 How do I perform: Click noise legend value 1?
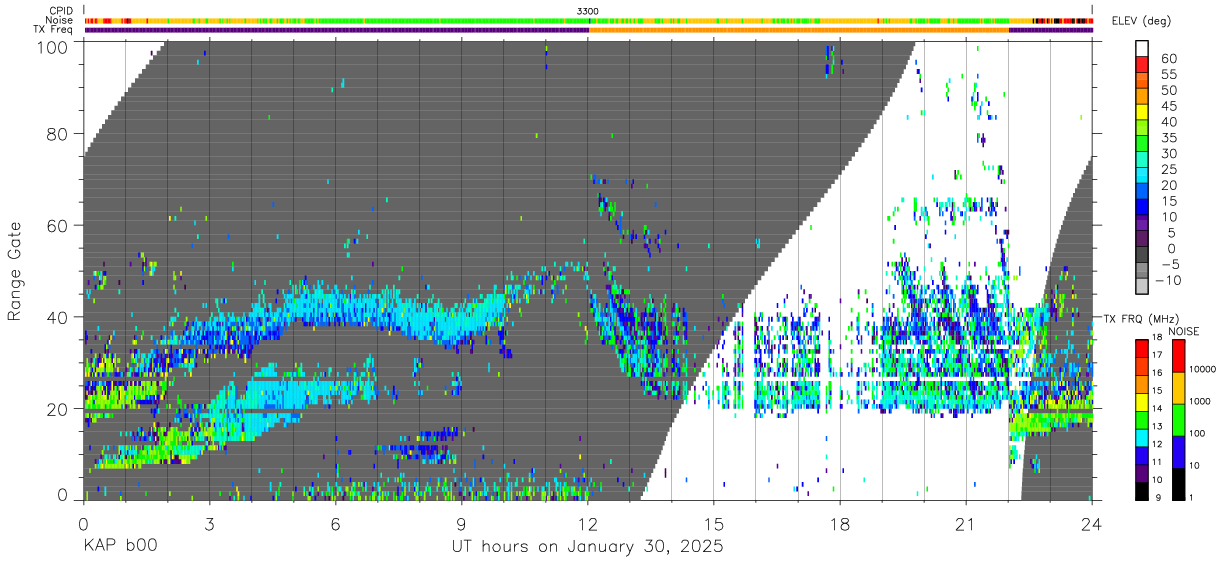tap(1190, 496)
